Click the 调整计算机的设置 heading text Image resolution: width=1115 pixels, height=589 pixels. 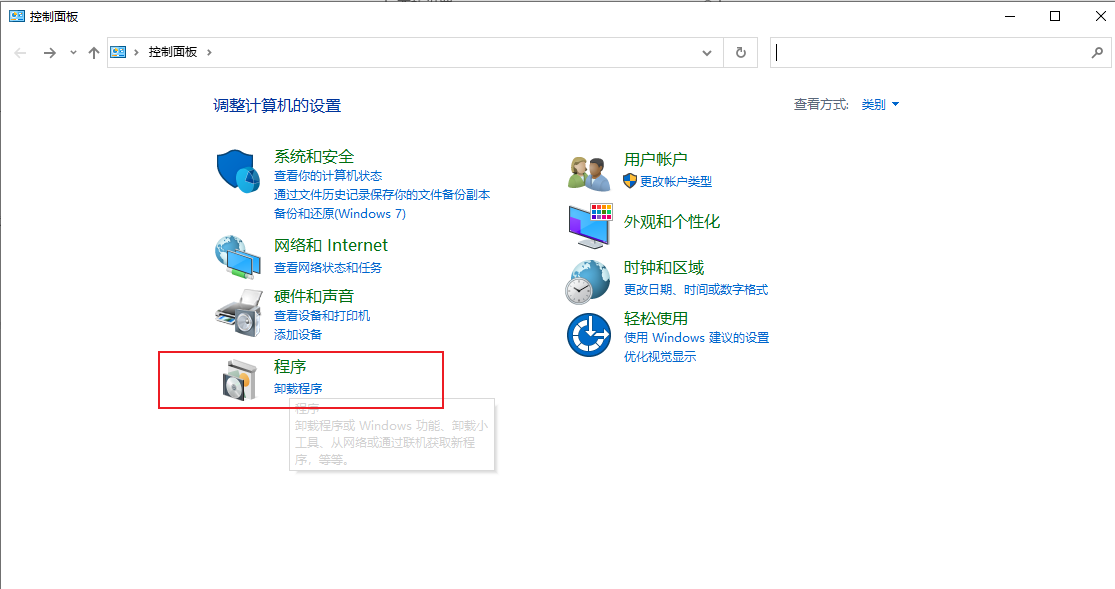(x=277, y=106)
